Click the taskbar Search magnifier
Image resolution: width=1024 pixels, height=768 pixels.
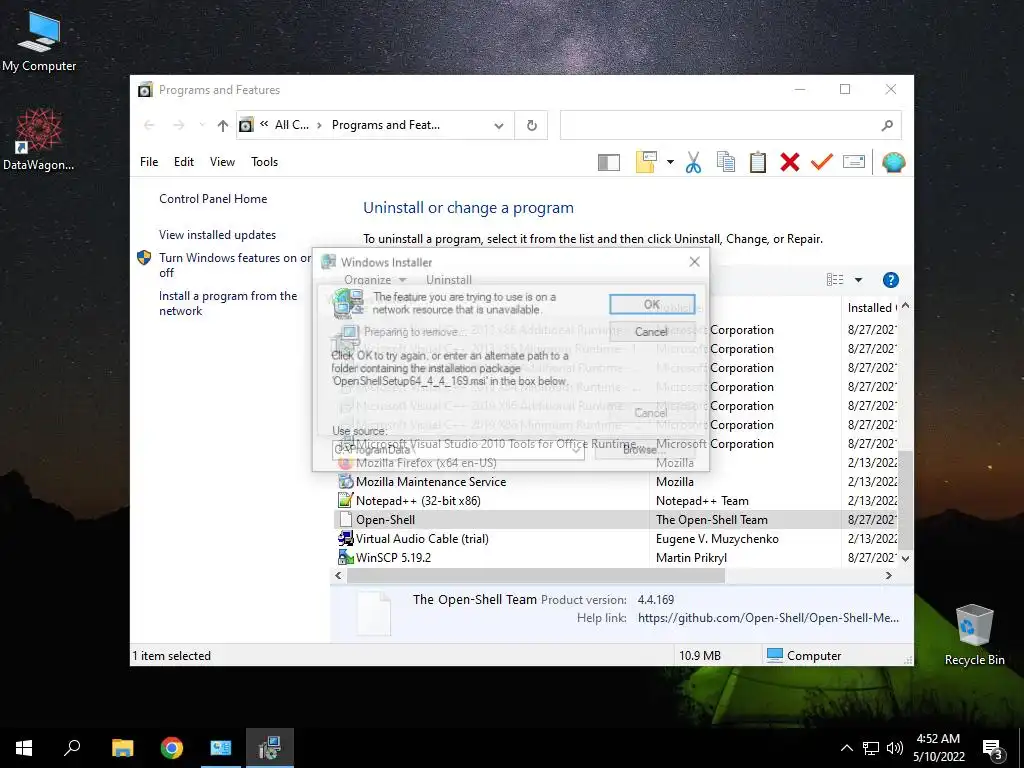click(x=72, y=748)
